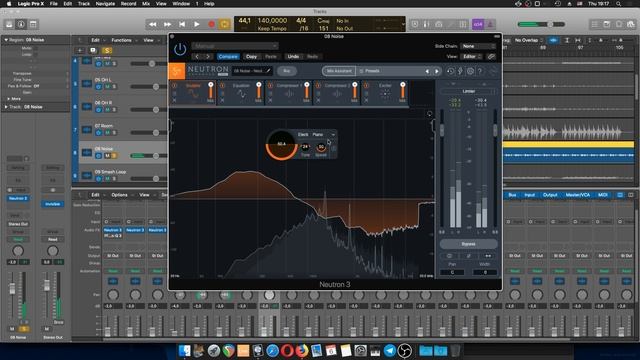Open the File menu
The width and height of the screenshot is (640, 360).
(x=53, y=4)
